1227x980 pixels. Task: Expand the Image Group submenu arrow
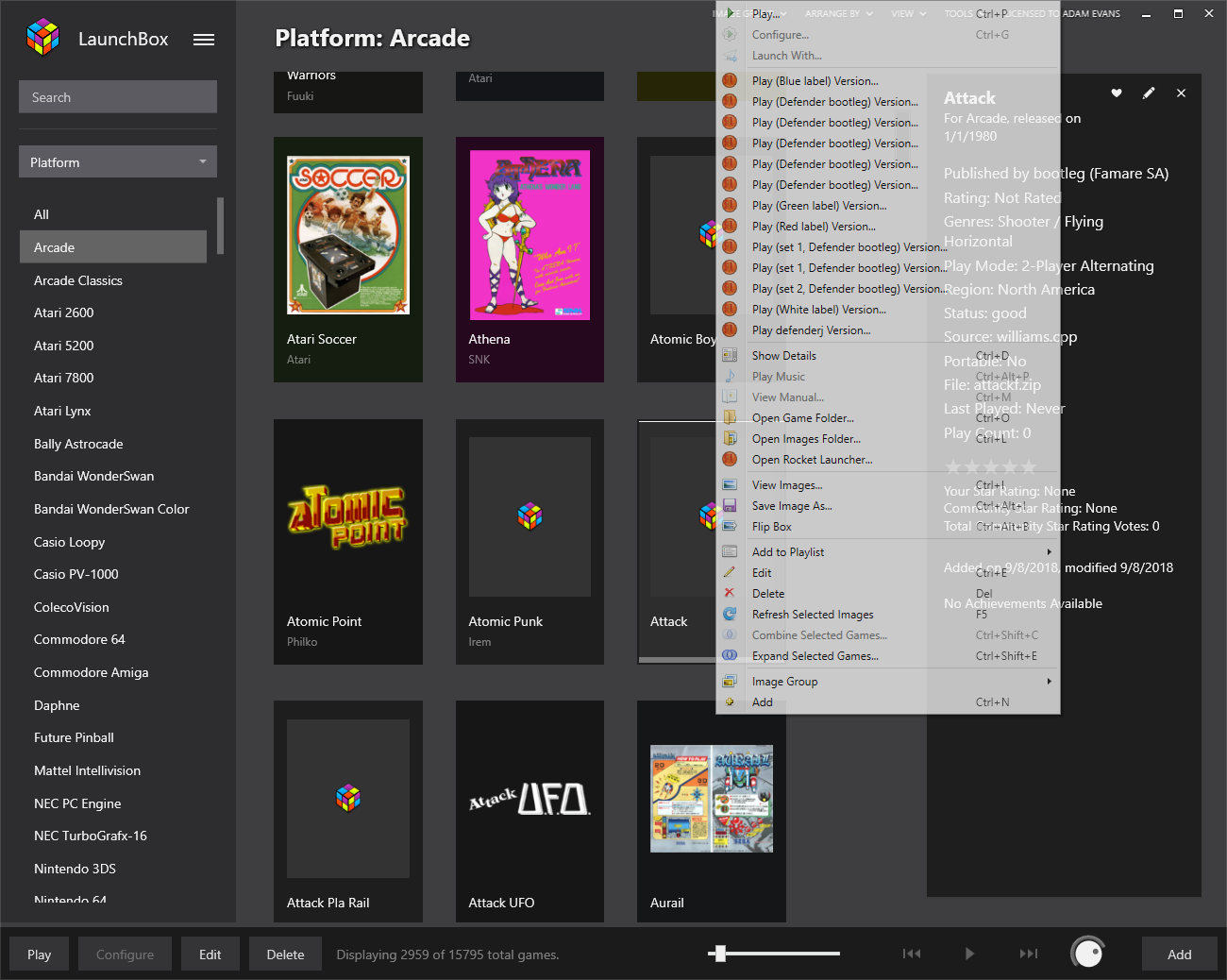coord(1049,682)
